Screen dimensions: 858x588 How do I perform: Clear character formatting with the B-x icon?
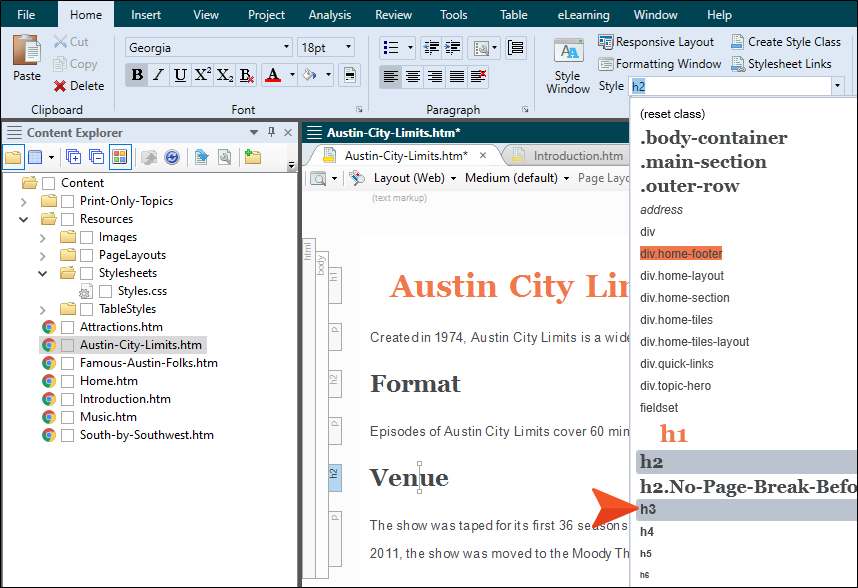pyautogui.click(x=246, y=75)
